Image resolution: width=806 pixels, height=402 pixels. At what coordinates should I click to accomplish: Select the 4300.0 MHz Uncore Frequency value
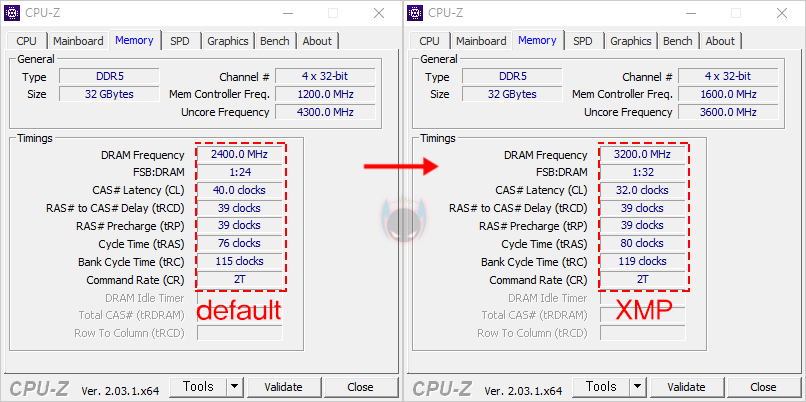[325, 112]
